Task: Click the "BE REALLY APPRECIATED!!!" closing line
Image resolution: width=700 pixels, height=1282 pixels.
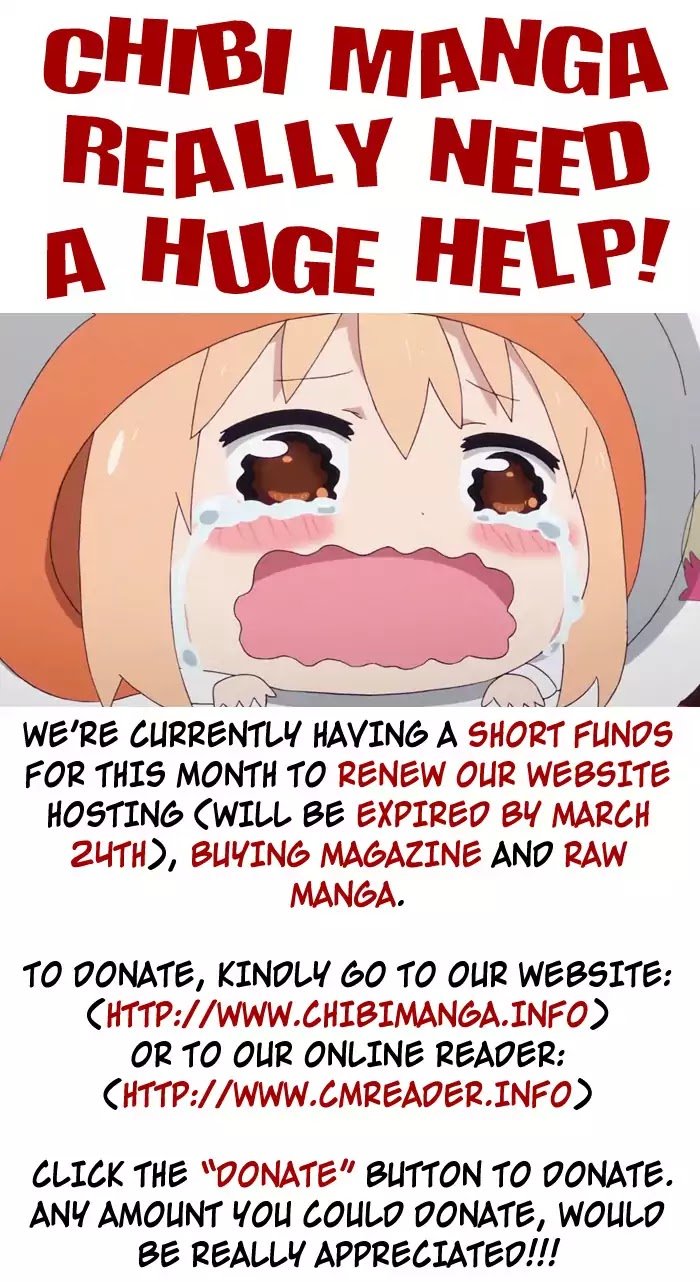Action: coord(347,1251)
